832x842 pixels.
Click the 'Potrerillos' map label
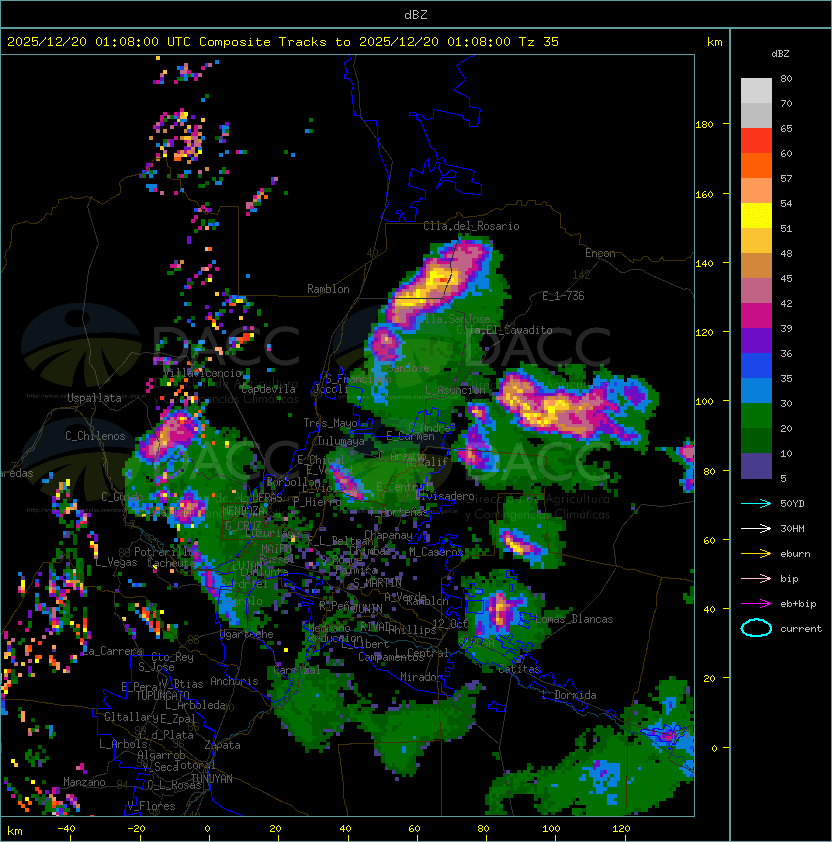(x=167, y=551)
